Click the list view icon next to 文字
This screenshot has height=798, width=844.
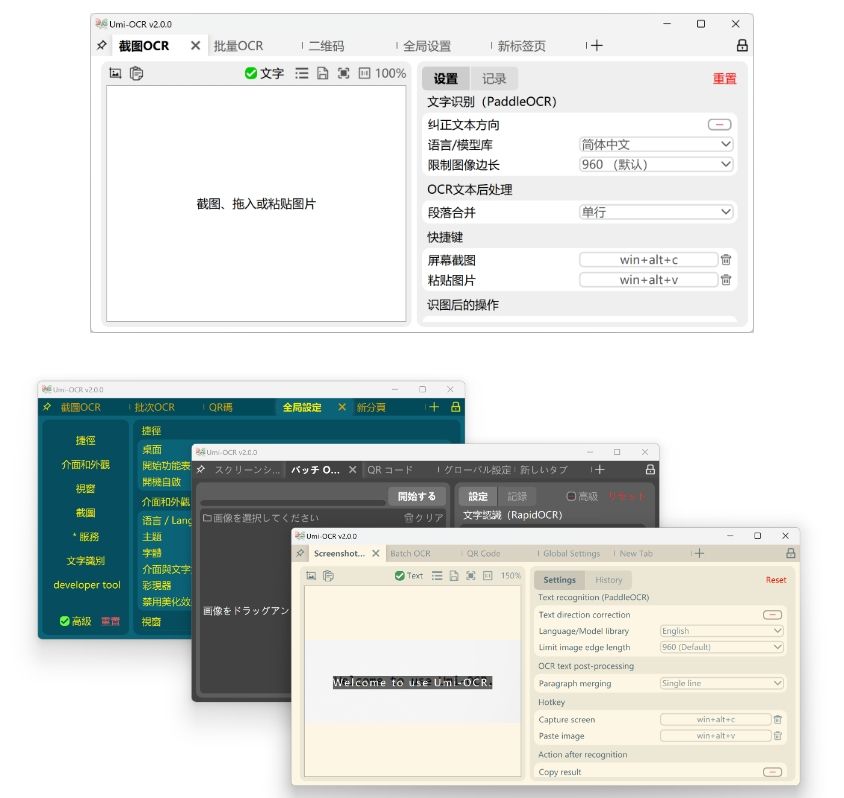tap(301, 73)
